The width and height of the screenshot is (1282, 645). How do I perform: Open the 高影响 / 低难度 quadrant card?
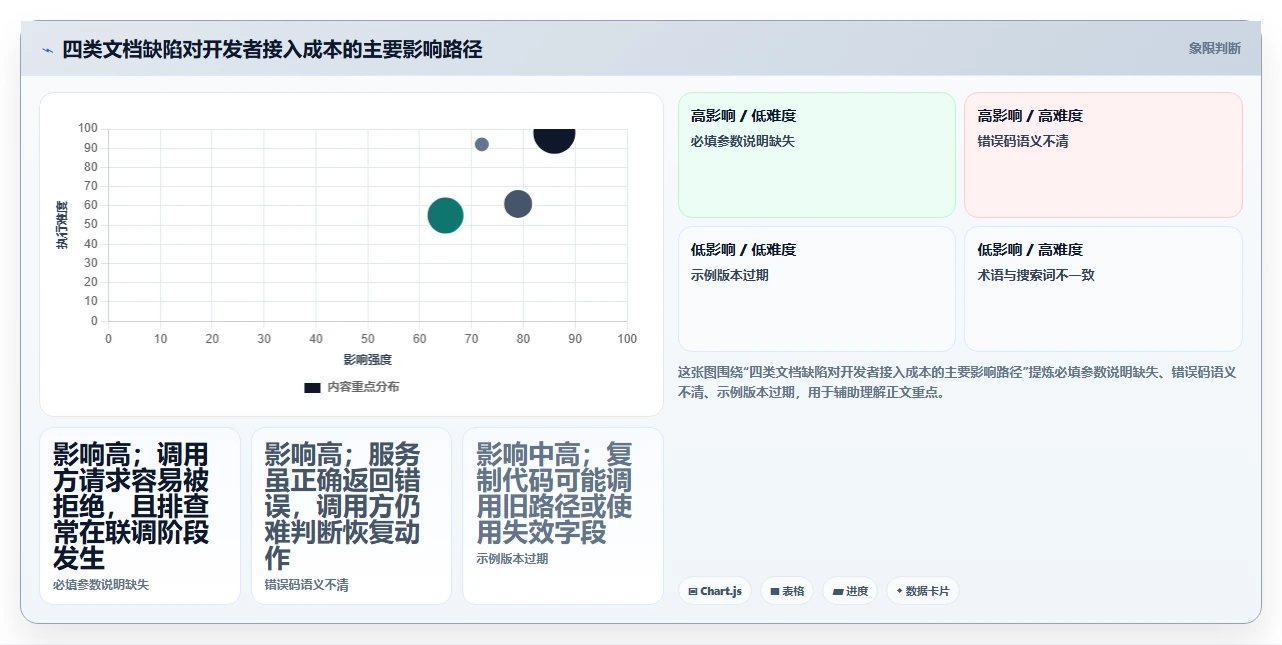coord(817,155)
